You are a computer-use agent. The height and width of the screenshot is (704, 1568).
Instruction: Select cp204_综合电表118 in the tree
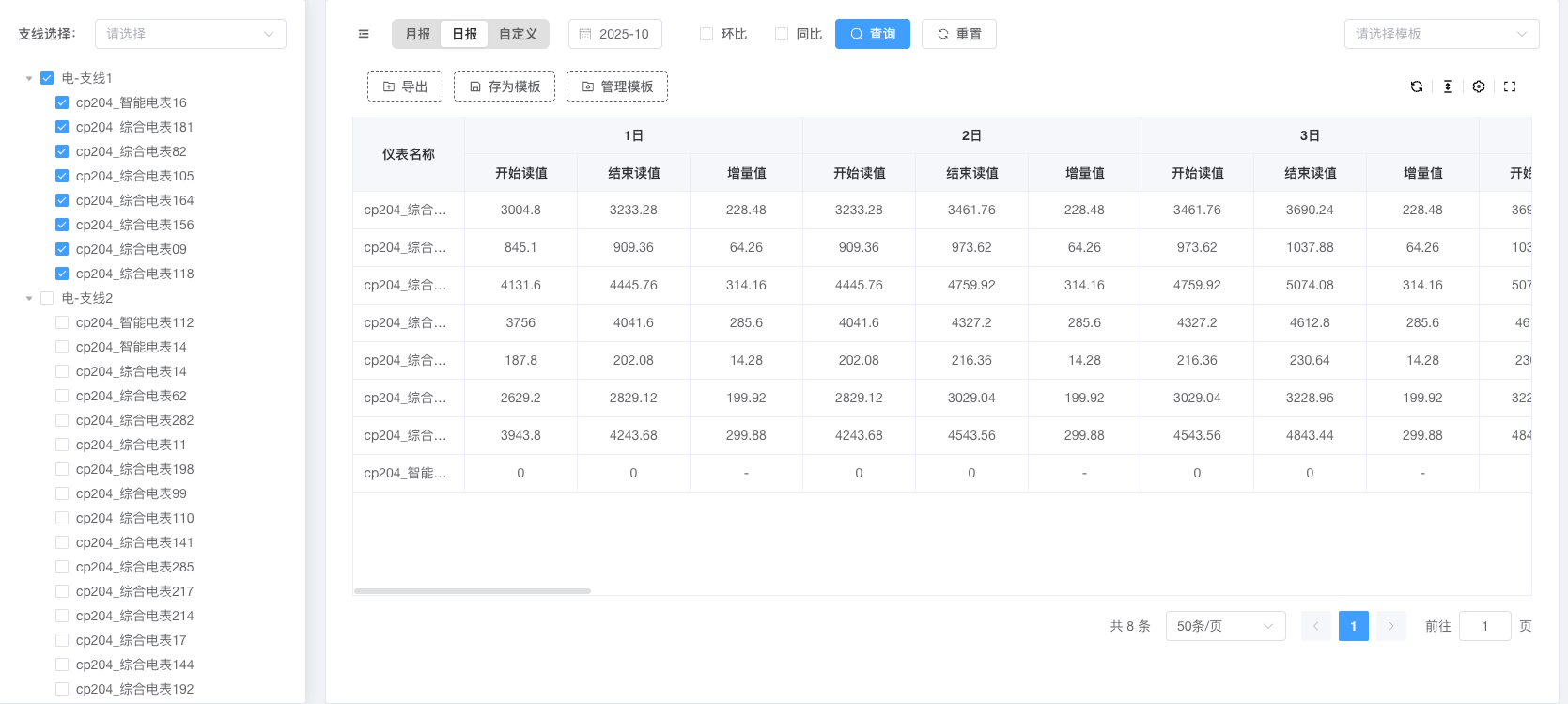tap(135, 274)
